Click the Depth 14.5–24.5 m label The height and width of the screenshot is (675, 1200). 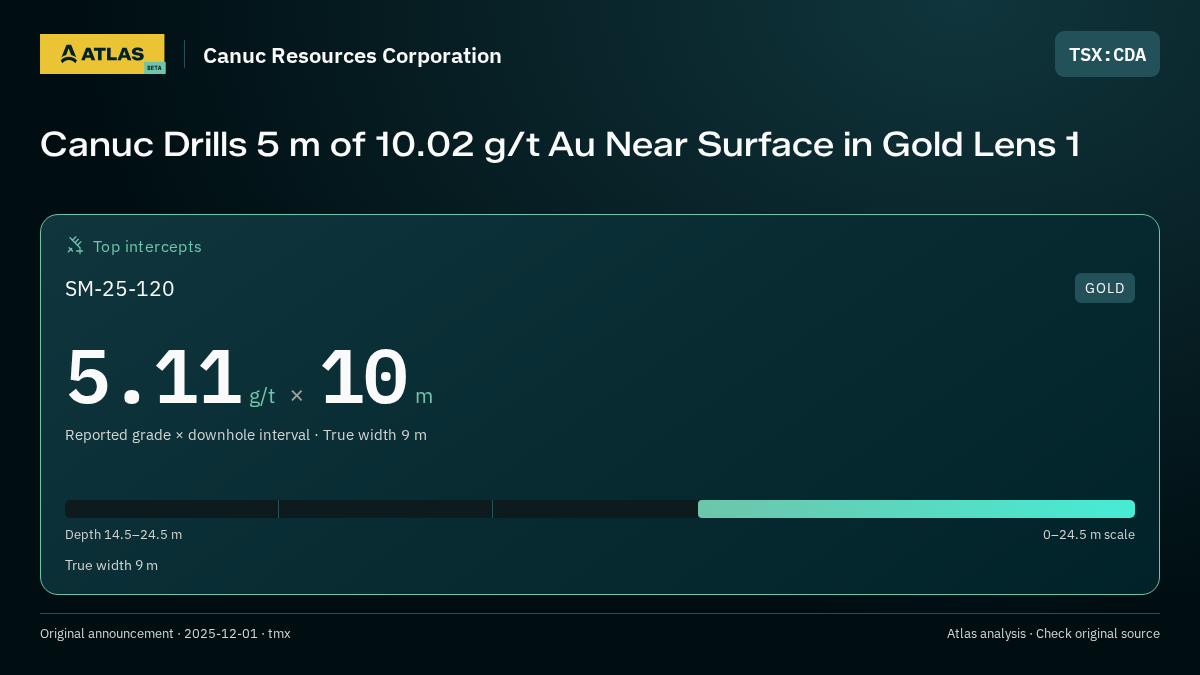click(123, 534)
